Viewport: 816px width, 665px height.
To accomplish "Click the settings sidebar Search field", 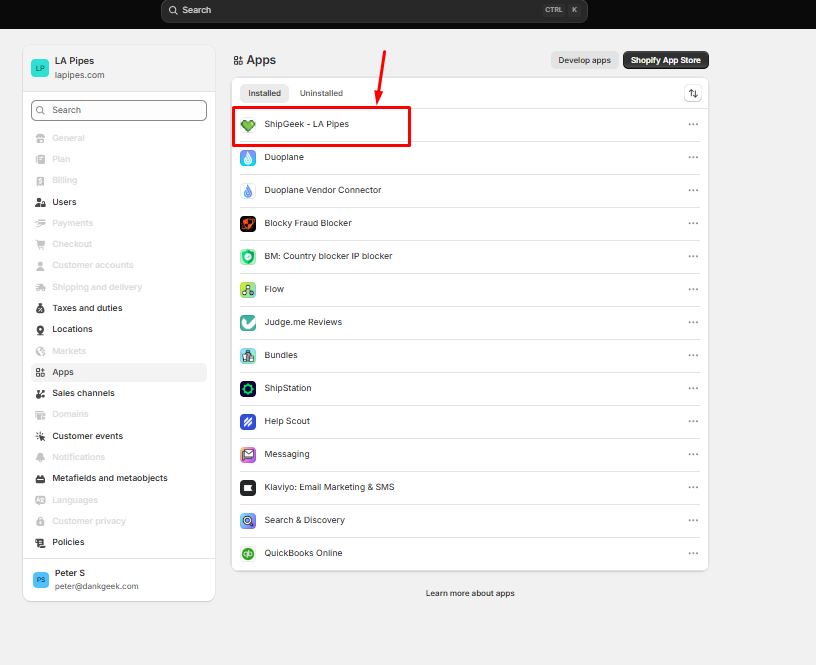I will (119, 110).
